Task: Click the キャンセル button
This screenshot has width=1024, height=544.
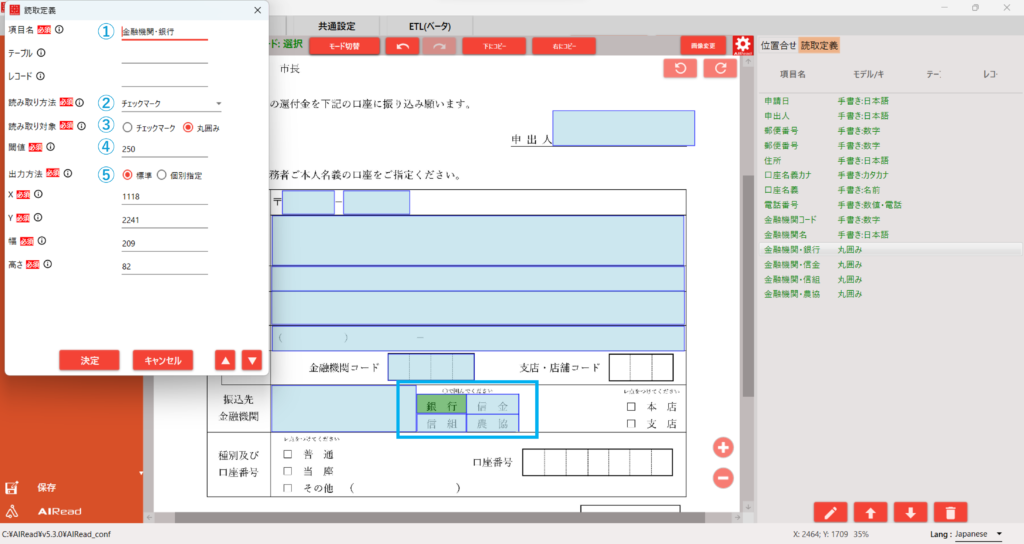Action: [x=162, y=360]
